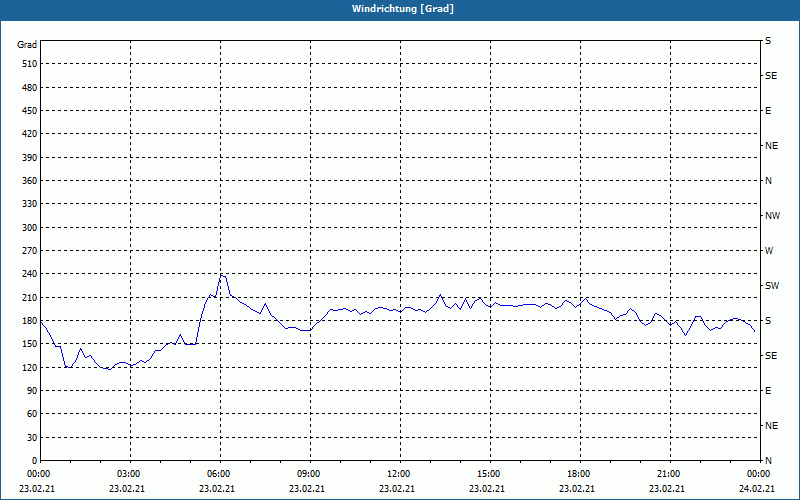Pick the 390 degree axis label
800x500 pixels.
coord(30,158)
